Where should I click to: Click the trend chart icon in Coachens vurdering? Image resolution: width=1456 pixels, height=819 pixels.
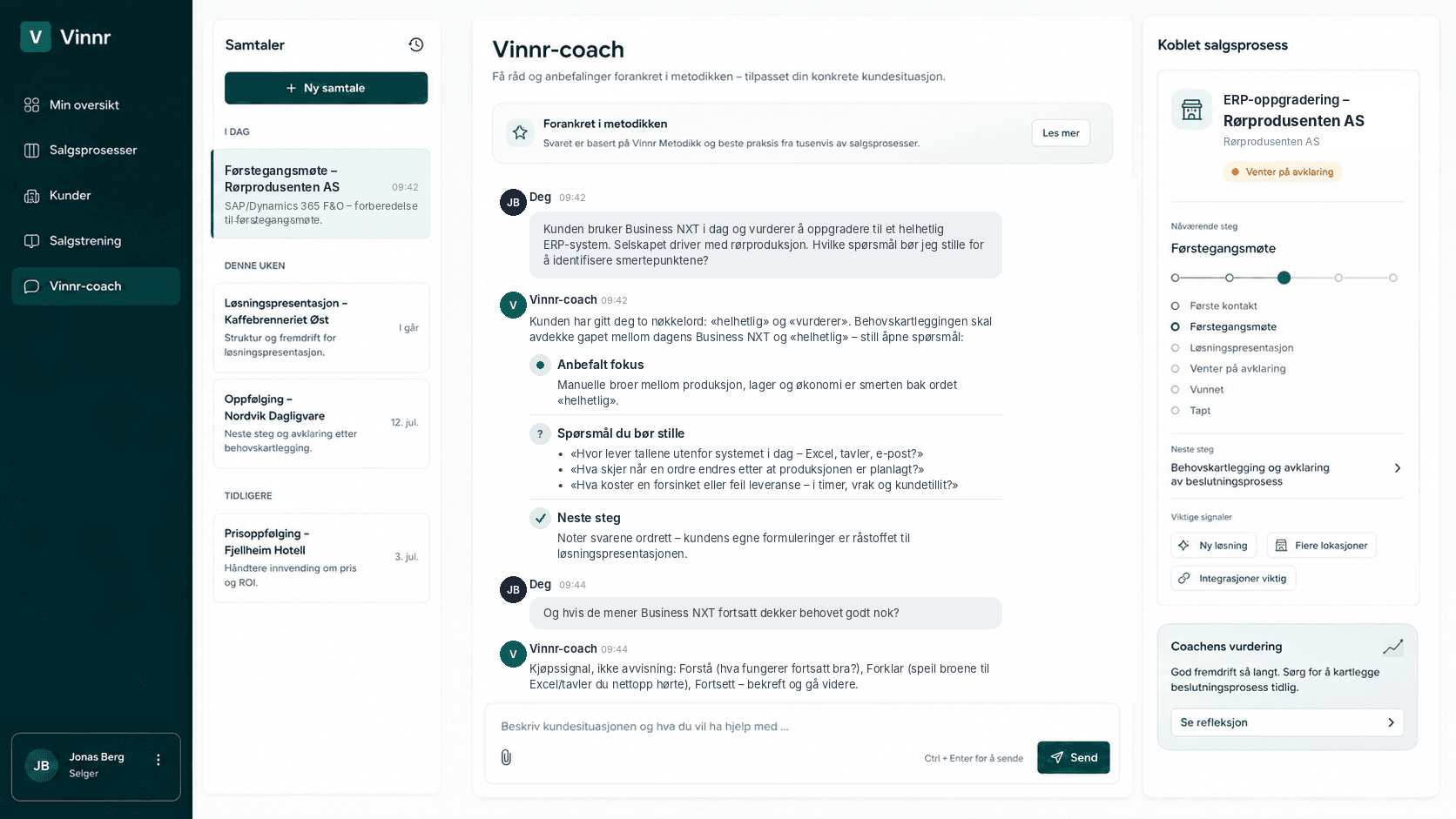click(x=1392, y=647)
